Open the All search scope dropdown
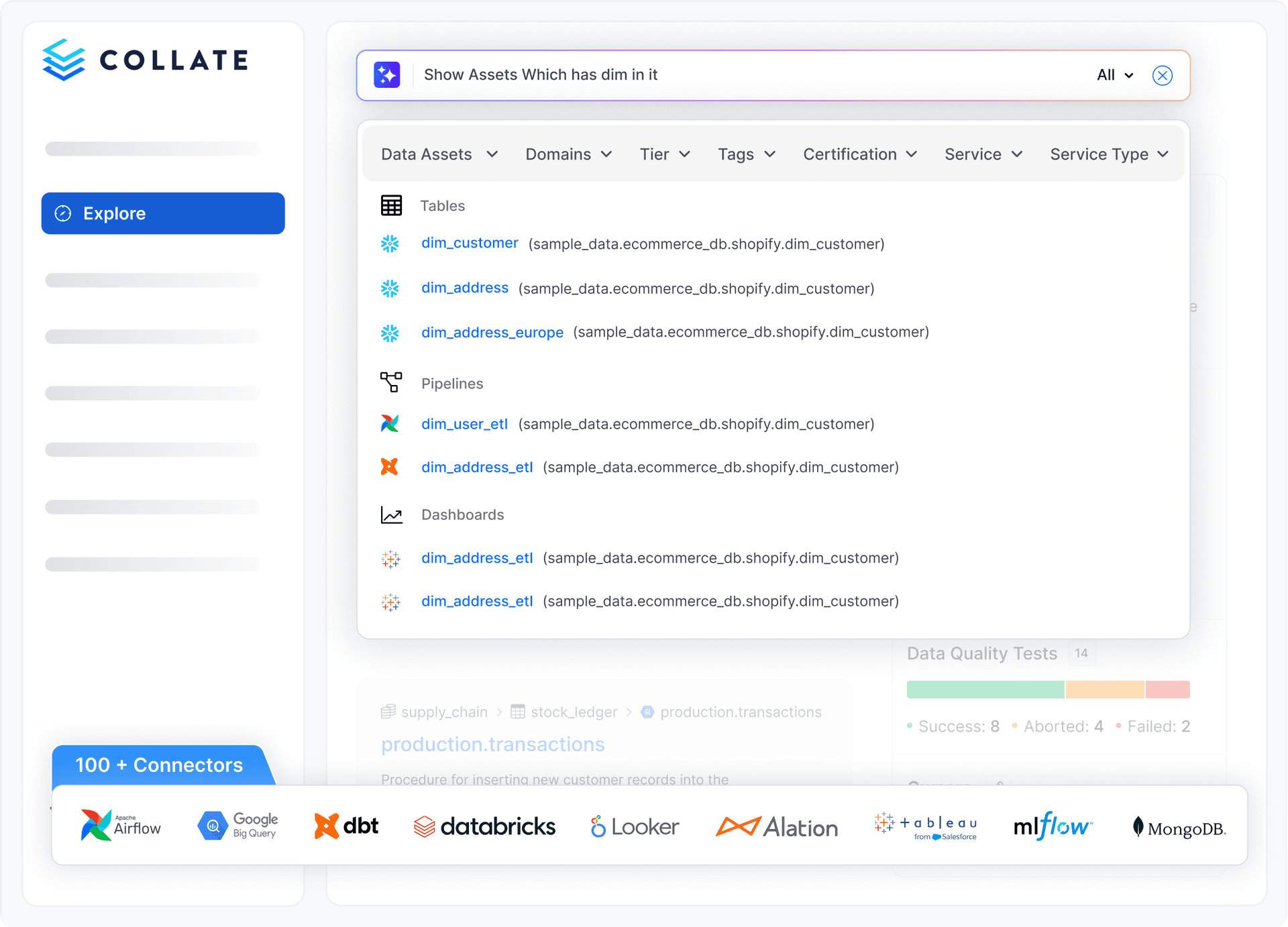The width and height of the screenshot is (1288, 927). coord(1114,75)
